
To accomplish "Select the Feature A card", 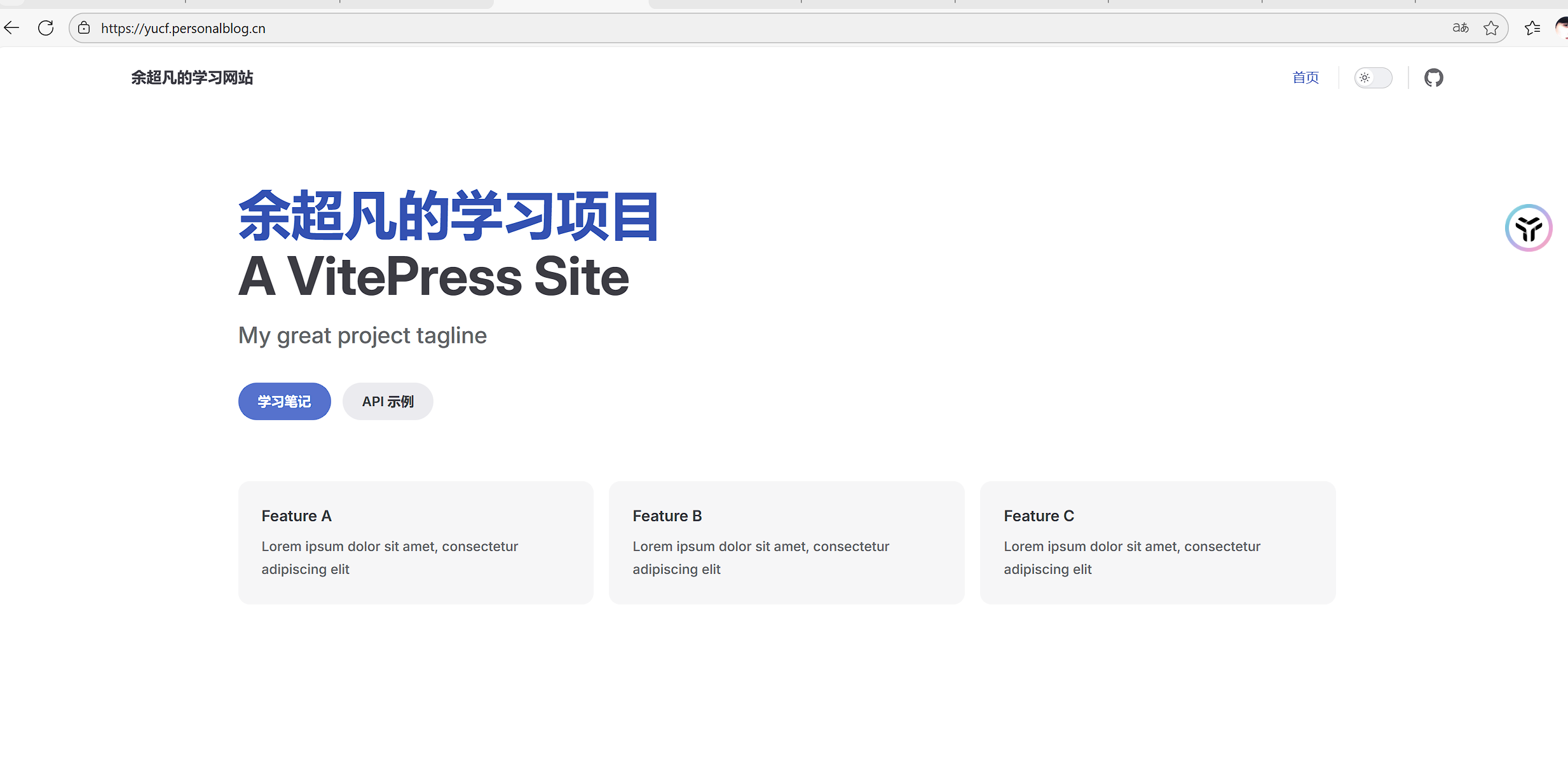I will pyautogui.click(x=416, y=542).
